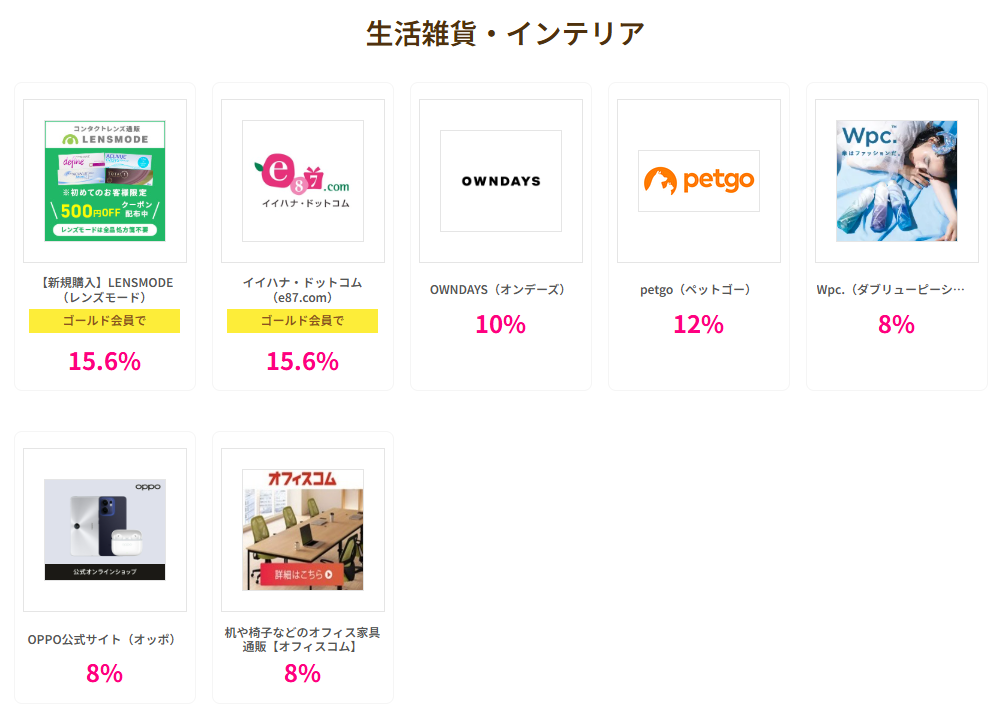Open the Wpc. umbrella brand image
Image resolution: width=996 pixels, height=708 pixels.
[897, 181]
